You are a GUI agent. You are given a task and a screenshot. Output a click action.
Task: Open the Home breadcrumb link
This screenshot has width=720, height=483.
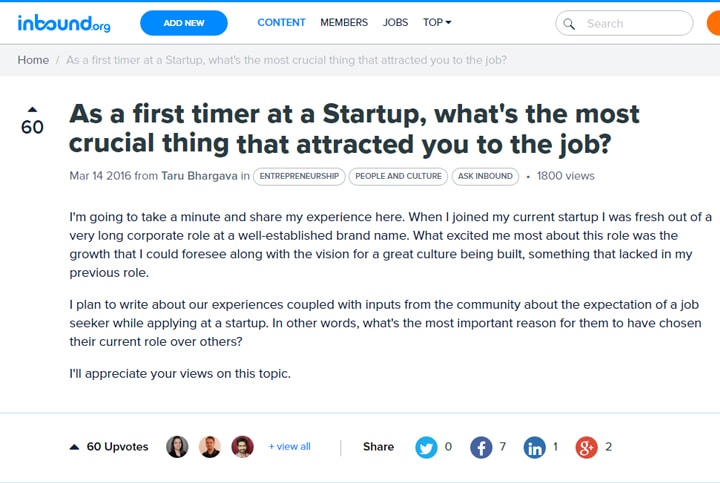pyautogui.click(x=33, y=60)
